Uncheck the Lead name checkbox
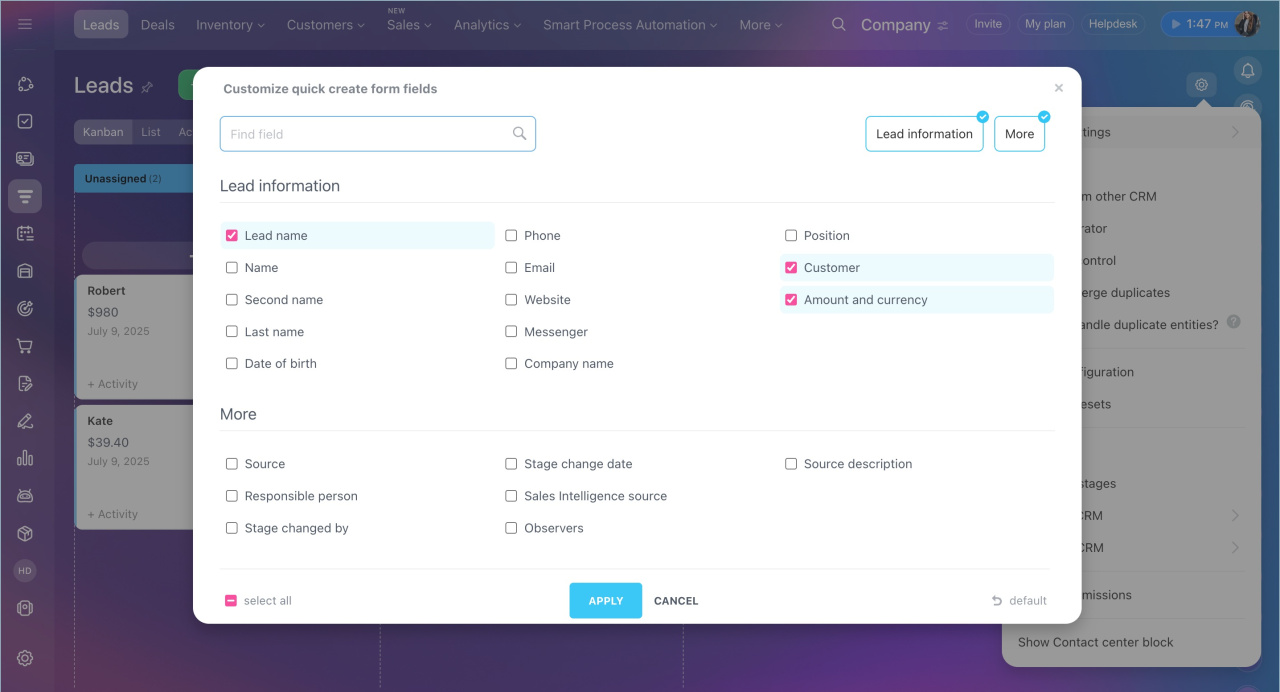Image resolution: width=1280 pixels, height=692 pixels. (x=232, y=236)
